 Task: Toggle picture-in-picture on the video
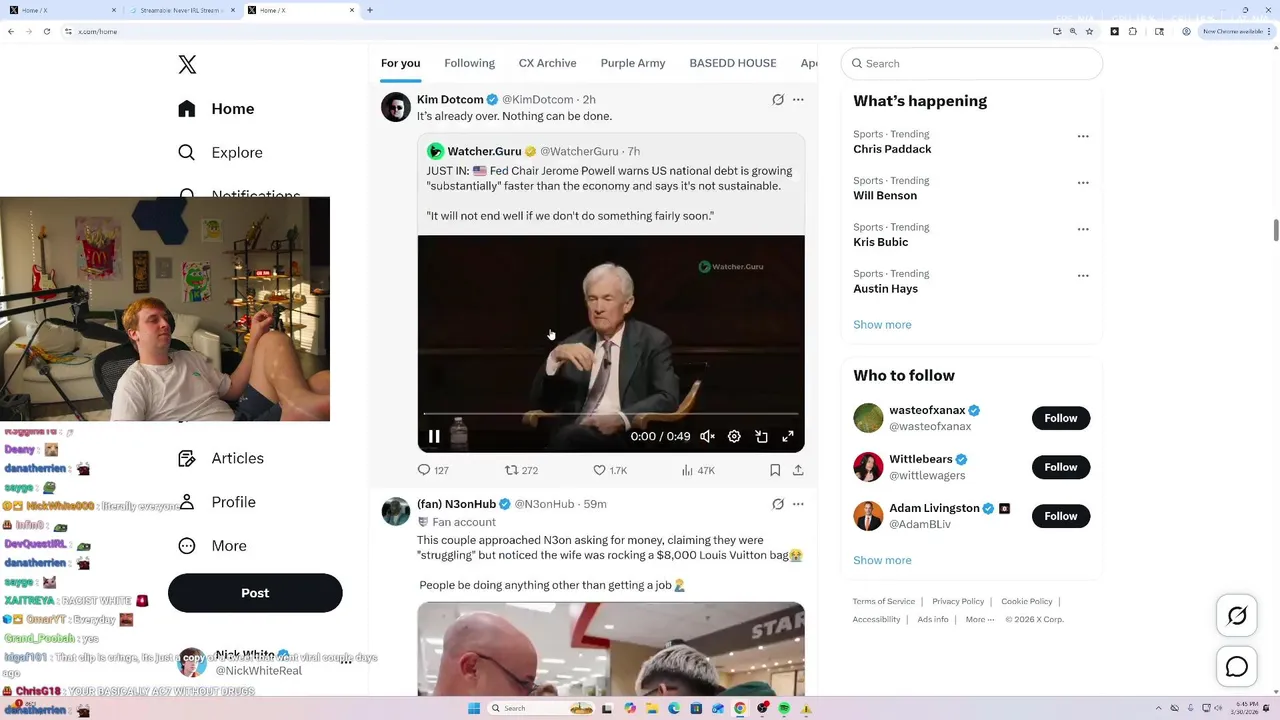[x=761, y=436]
